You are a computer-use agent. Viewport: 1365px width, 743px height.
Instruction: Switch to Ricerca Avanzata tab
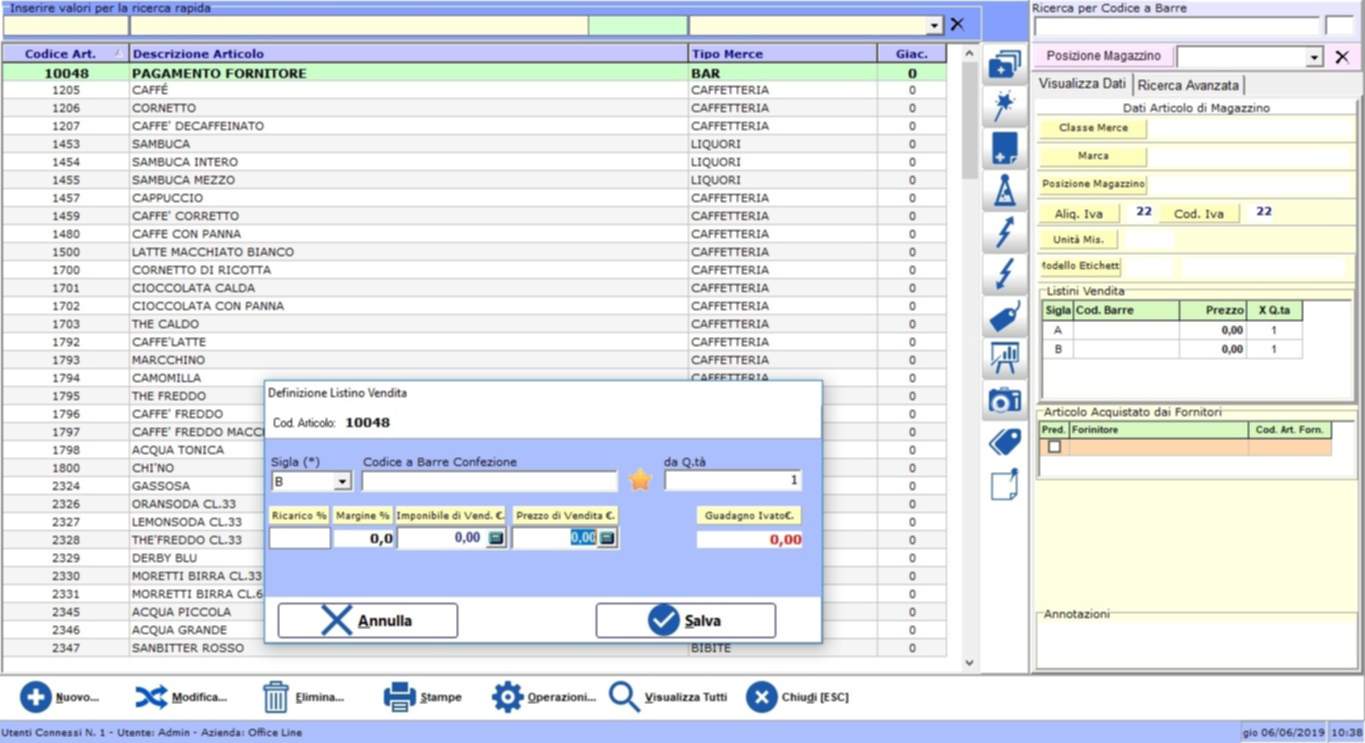click(x=1188, y=85)
